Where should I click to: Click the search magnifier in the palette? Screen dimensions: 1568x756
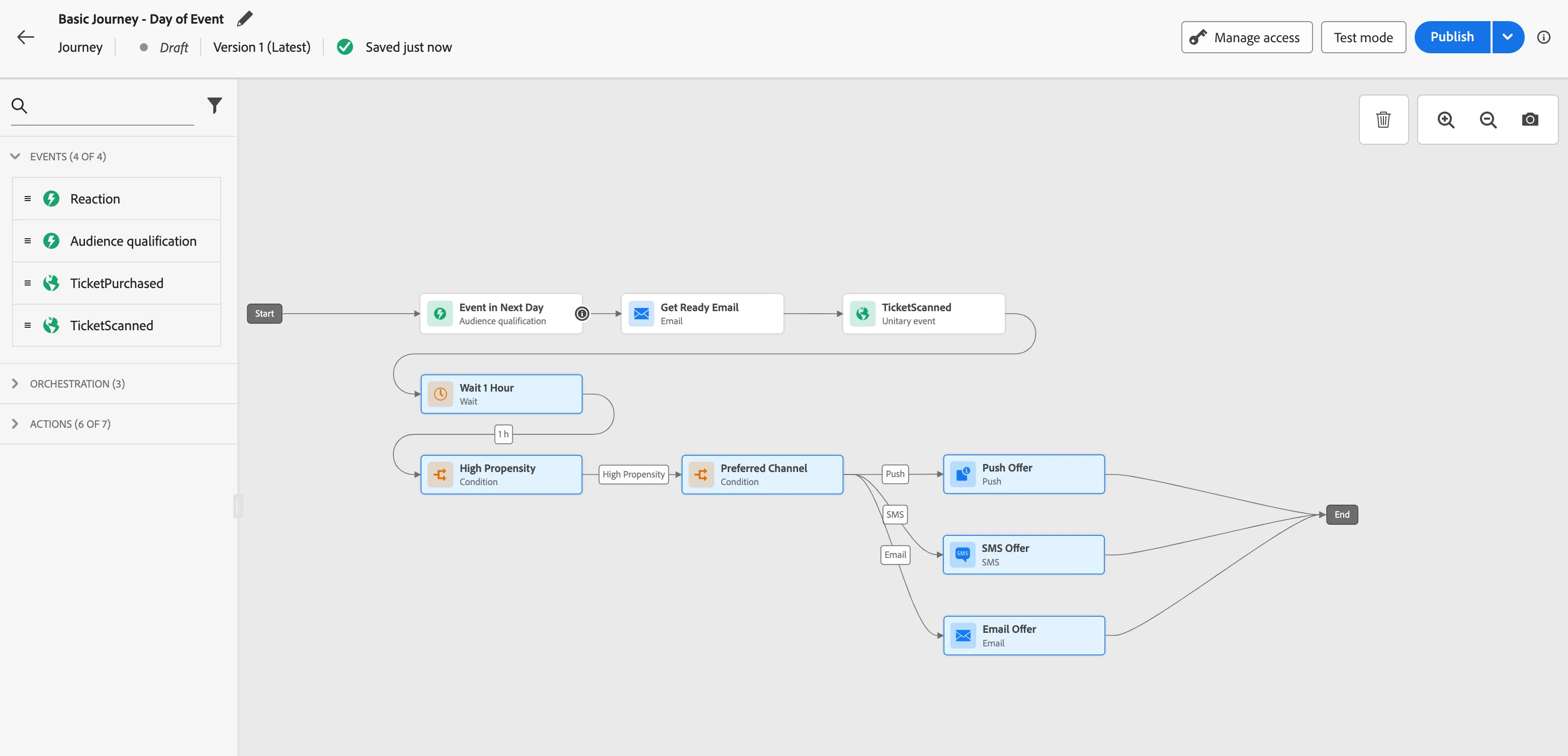[20, 106]
